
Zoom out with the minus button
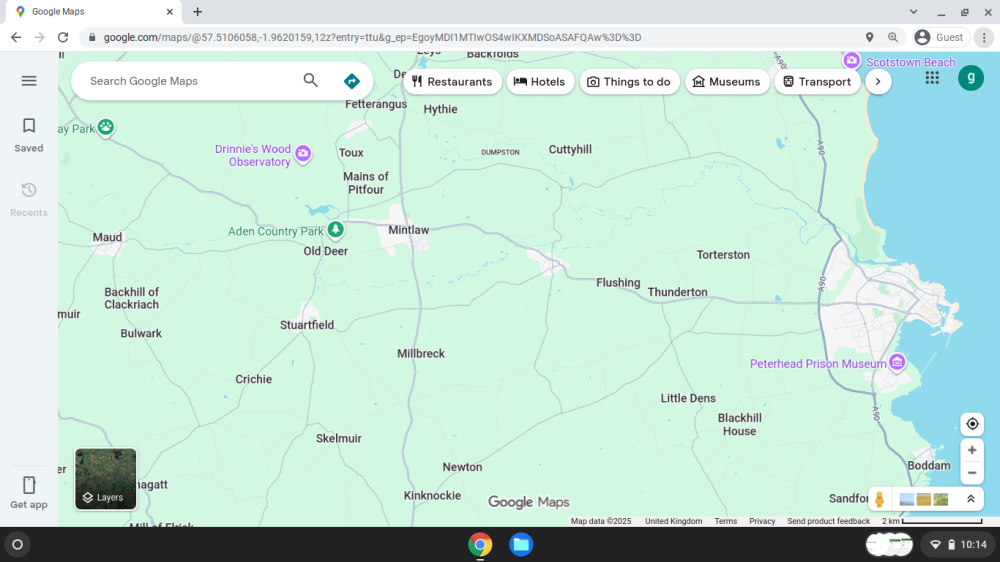click(x=972, y=473)
